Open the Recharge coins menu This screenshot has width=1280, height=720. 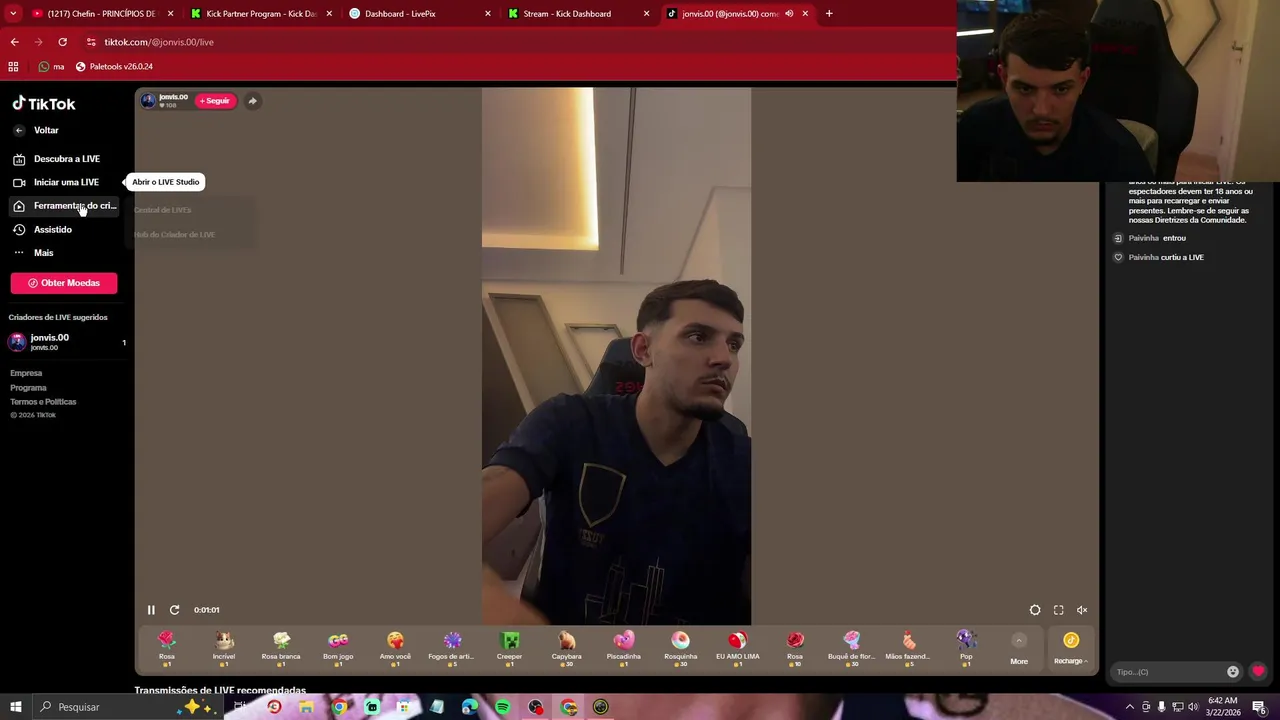coord(1071,649)
